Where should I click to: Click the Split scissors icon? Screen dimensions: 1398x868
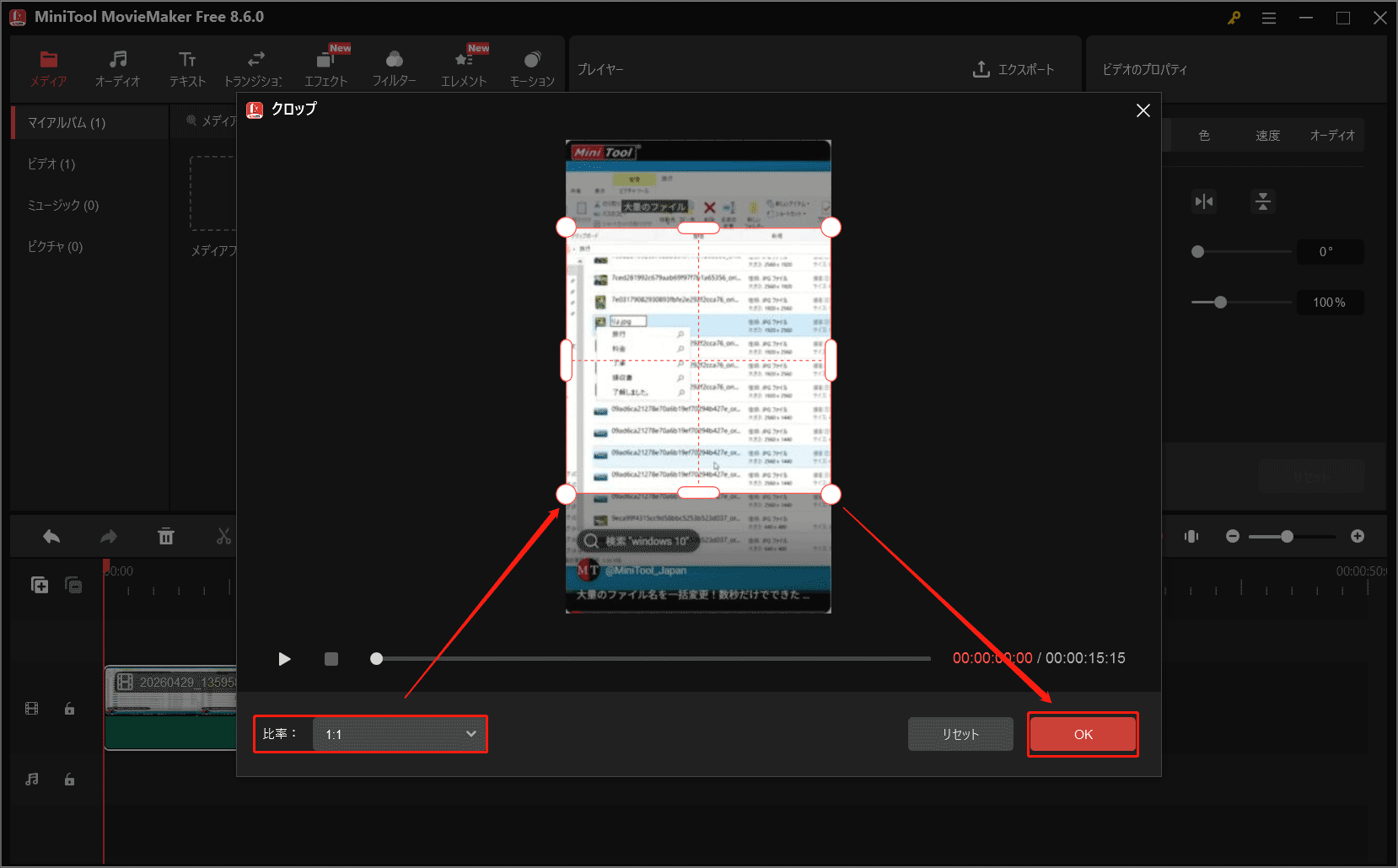(x=223, y=537)
